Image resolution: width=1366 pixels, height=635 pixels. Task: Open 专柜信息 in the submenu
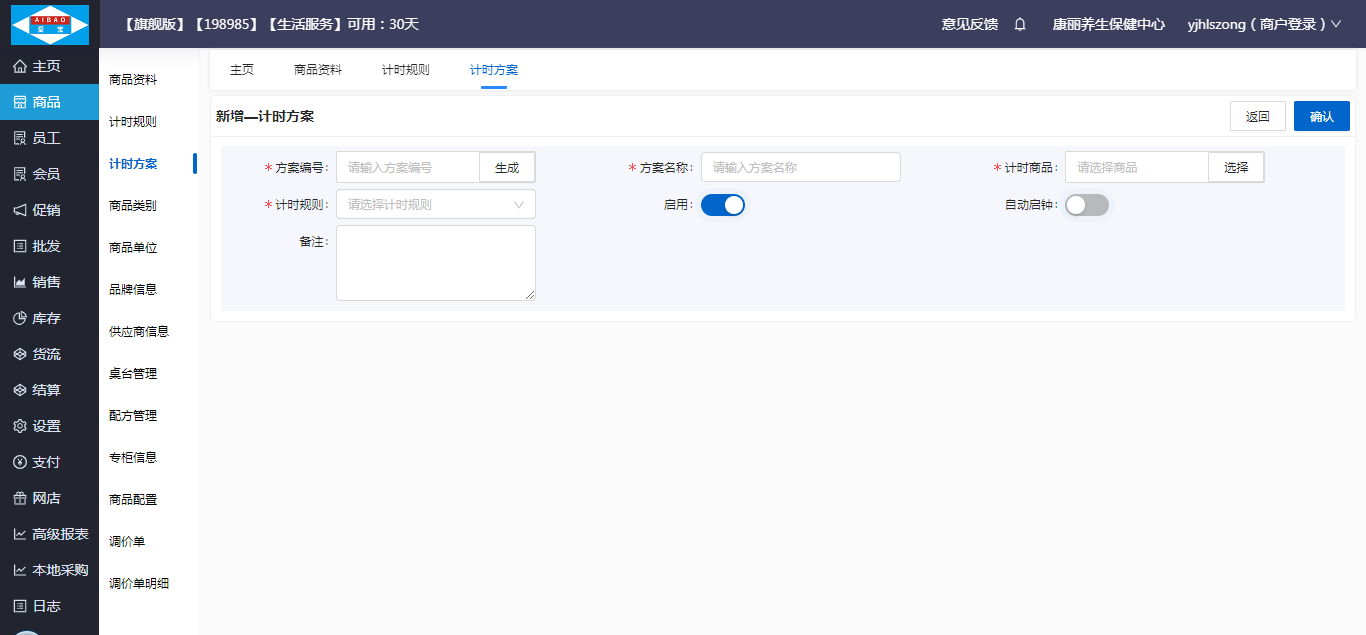(x=133, y=458)
